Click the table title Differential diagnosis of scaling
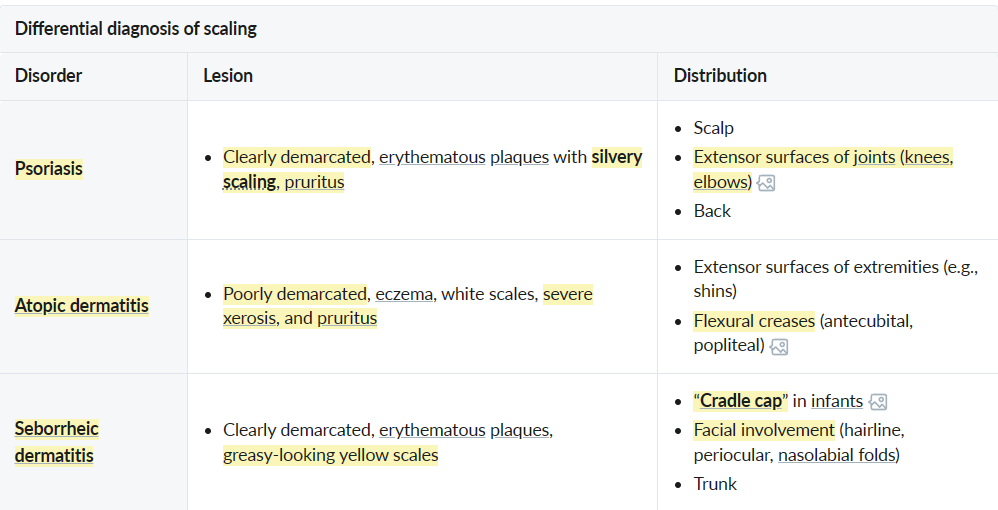The image size is (998, 510). pos(136,28)
